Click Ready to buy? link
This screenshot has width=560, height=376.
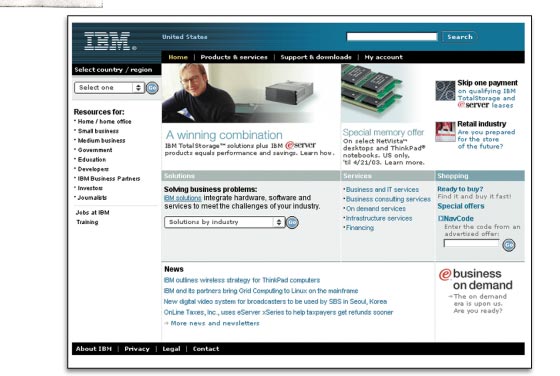[x=460, y=189]
